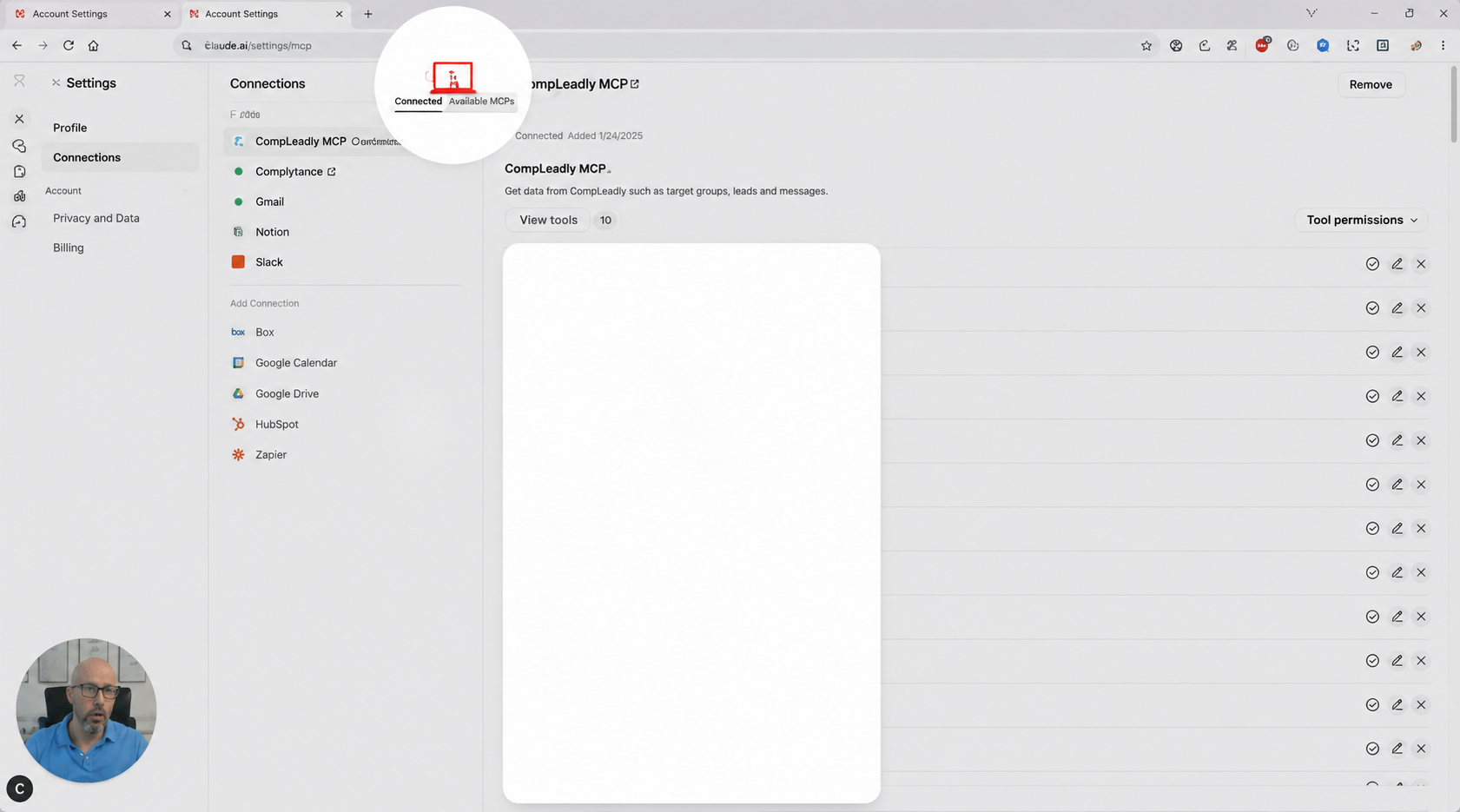Edit the first tool row with pencil icon
This screenshot has width=1460, height=812.
[1397, 264]
